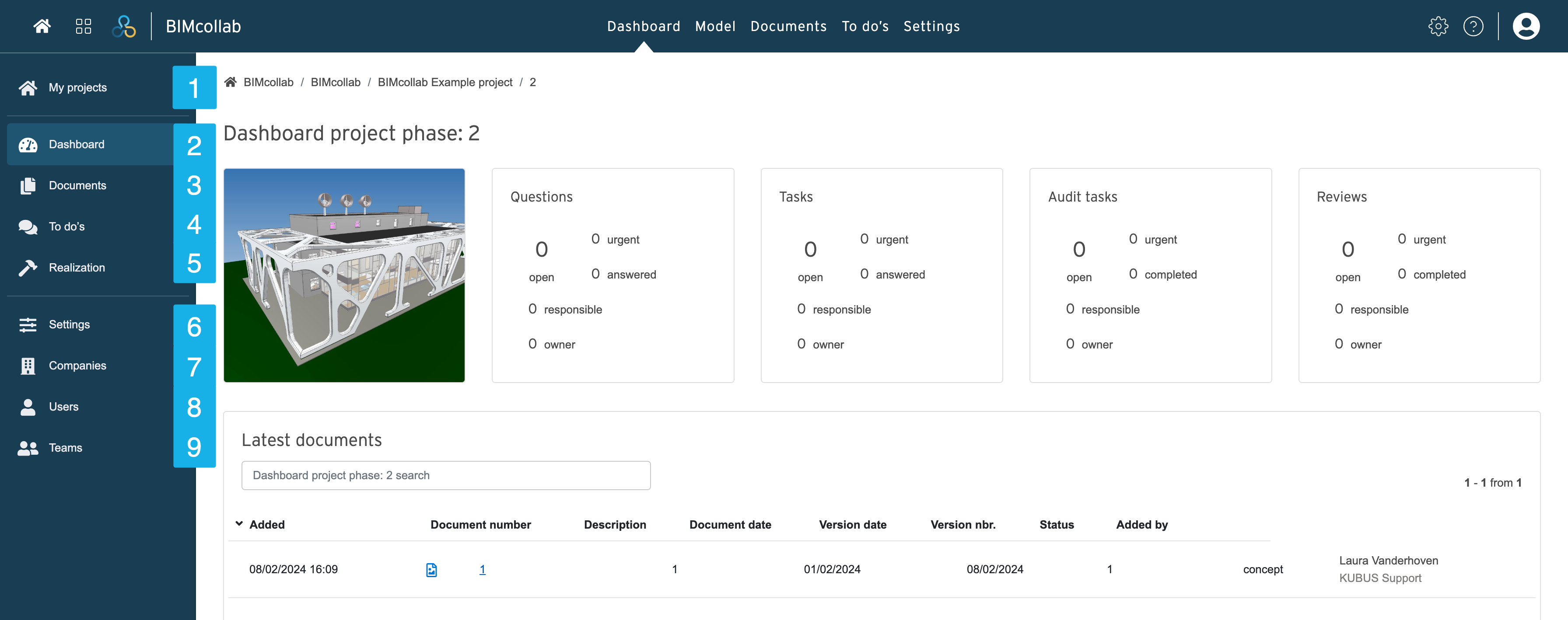Click Laura Vanderhoven name cell

pyautogui.click(x=1389, y=561)
